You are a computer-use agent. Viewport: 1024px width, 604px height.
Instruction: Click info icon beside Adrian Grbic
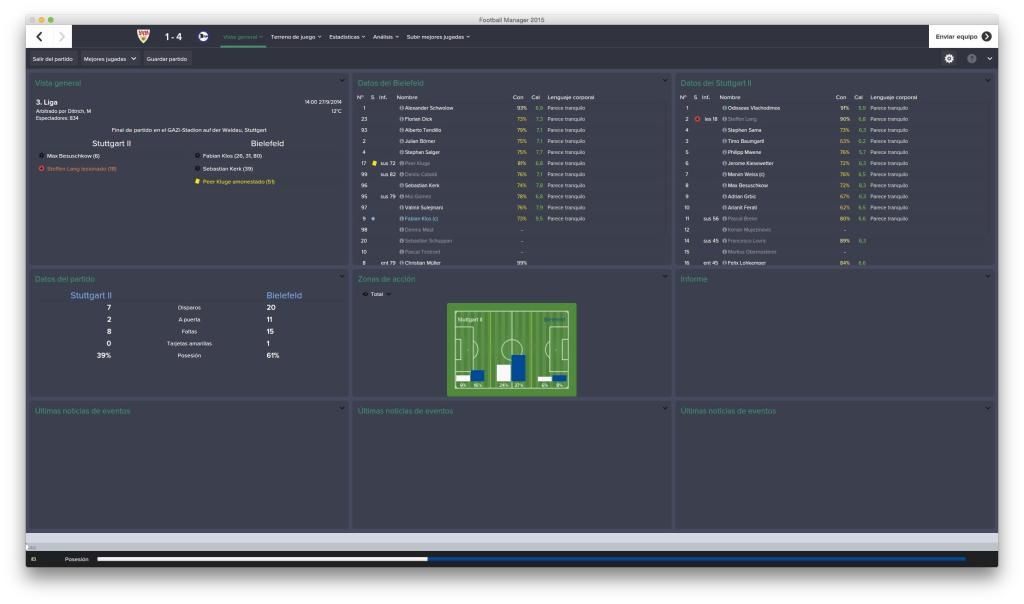724,197
